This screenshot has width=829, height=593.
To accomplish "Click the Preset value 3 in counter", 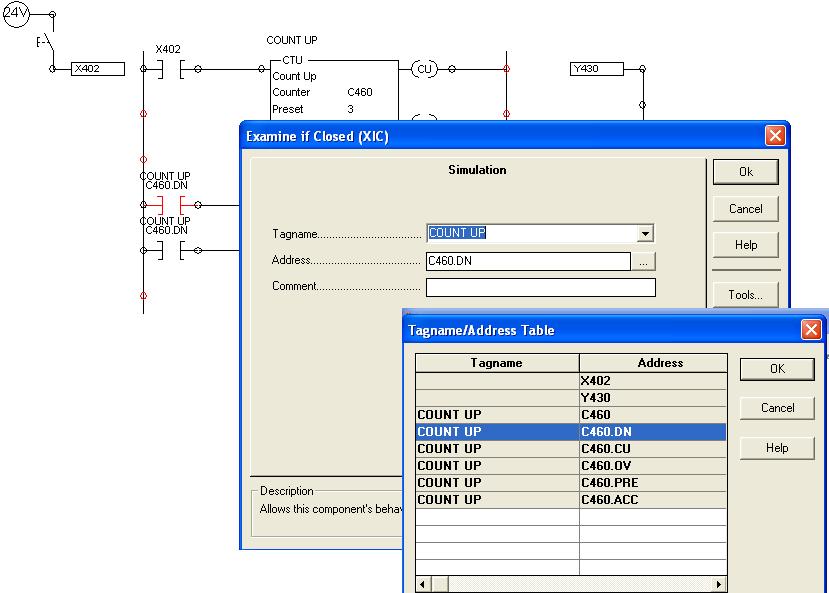I will click(x=350, y=109).
